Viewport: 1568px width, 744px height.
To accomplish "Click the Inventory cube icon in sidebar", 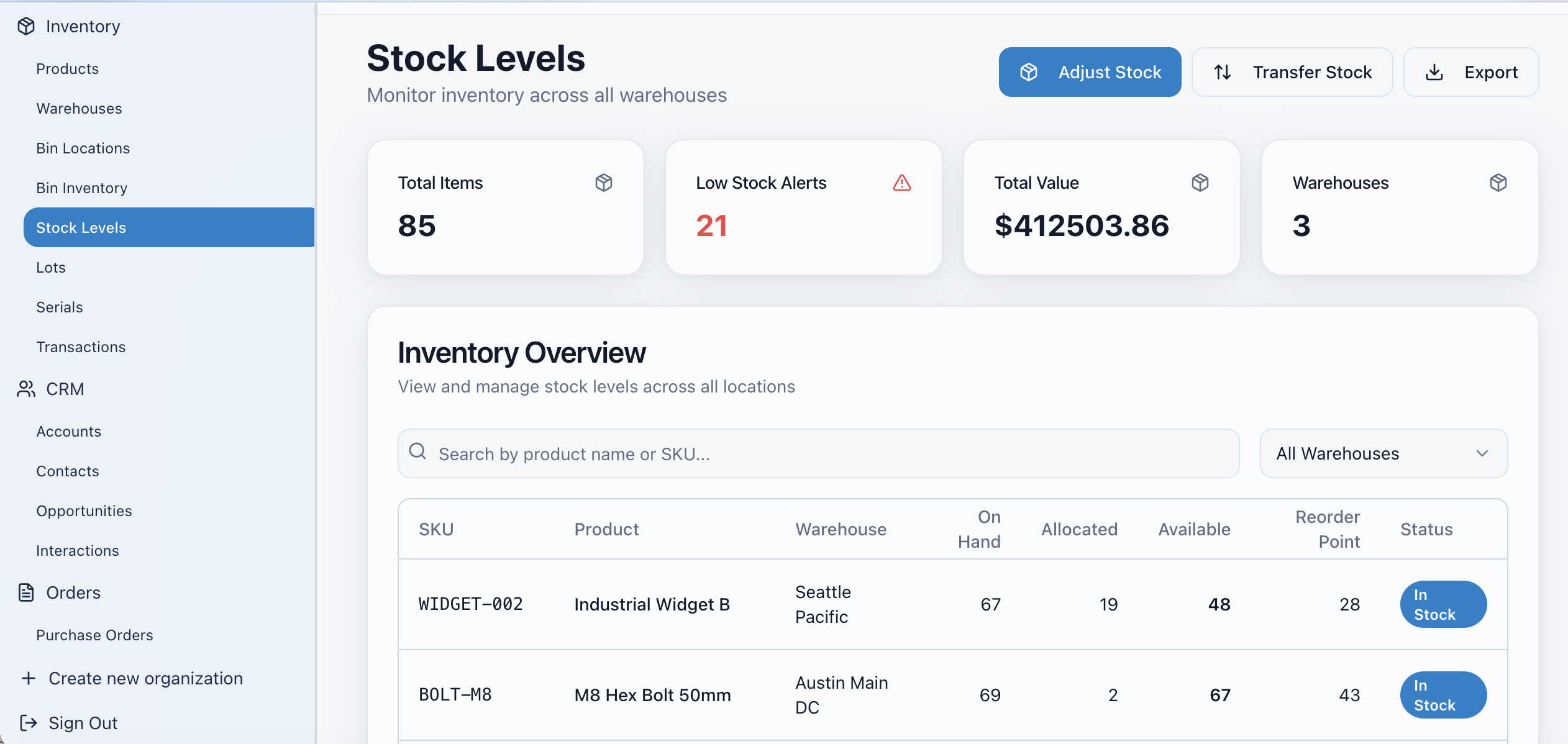I will click(26, 26).
